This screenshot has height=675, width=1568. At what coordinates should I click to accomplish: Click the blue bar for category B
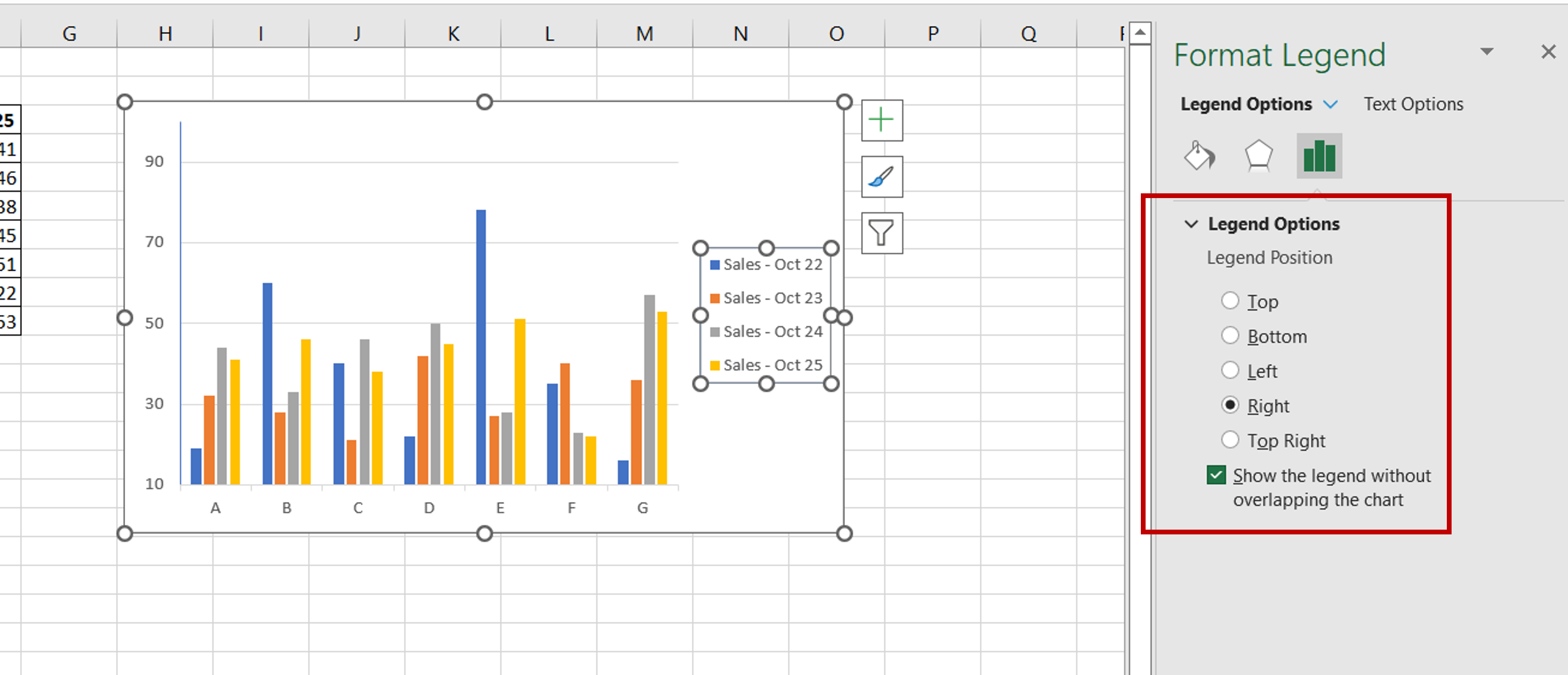click(267, 383)
